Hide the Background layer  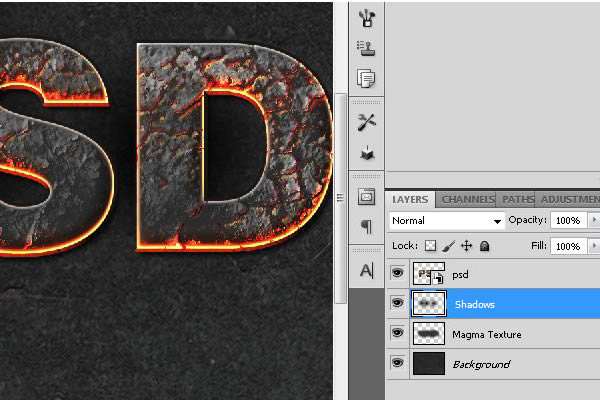(x=398, y=363)
